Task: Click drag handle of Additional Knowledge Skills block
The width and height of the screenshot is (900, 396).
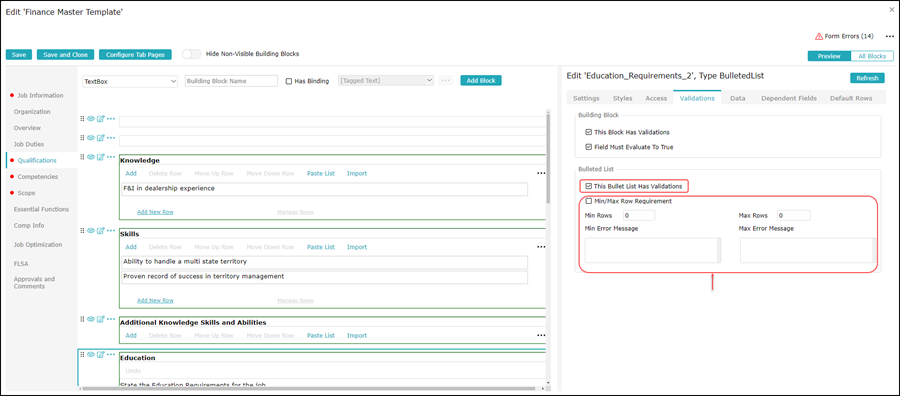Action: (82, 319)
